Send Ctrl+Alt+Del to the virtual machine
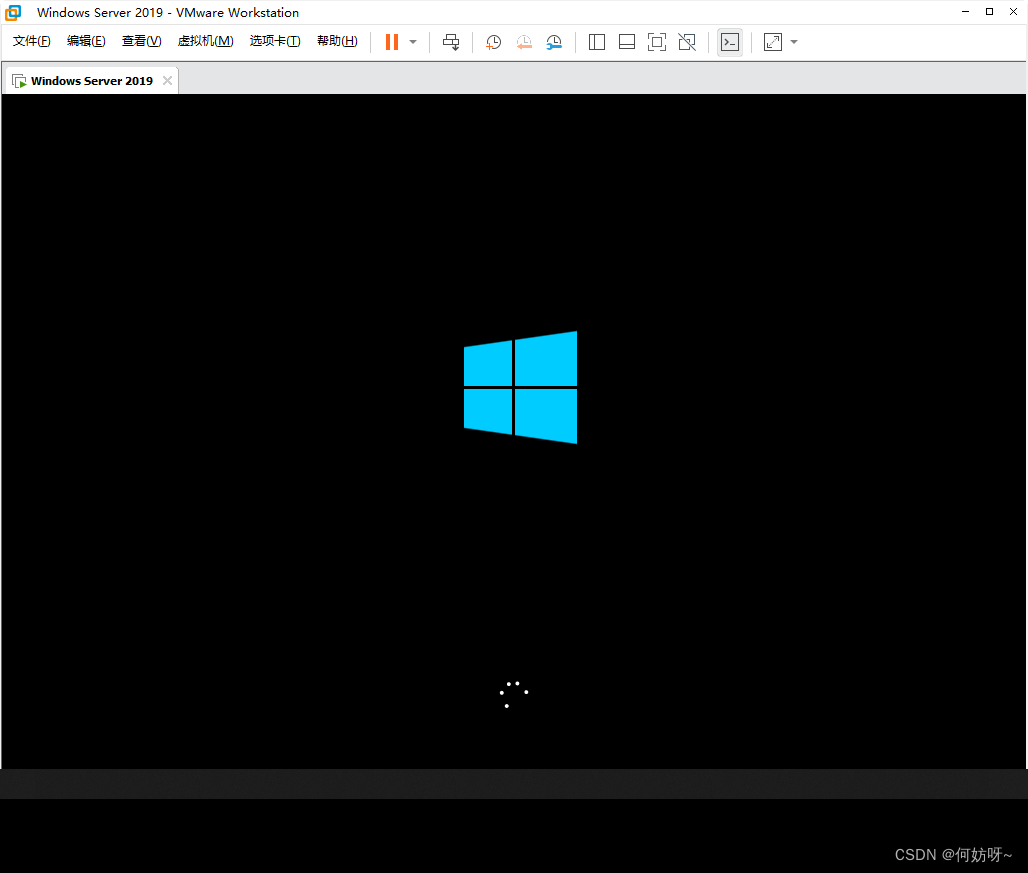Screen dimensions: 1028x873 coord(451,42)
